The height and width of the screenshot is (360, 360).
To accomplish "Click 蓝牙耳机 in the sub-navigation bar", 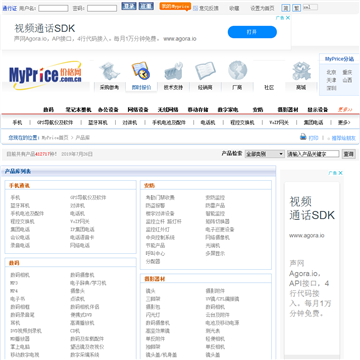I will (98, 123).
